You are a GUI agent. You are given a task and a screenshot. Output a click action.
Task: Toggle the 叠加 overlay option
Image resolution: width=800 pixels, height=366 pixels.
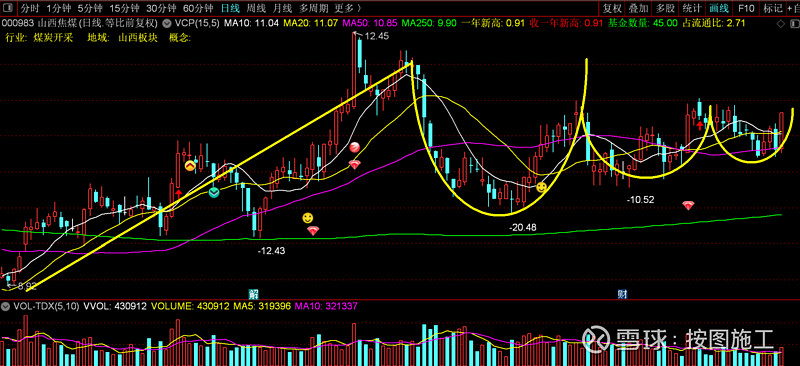point(638,8)
